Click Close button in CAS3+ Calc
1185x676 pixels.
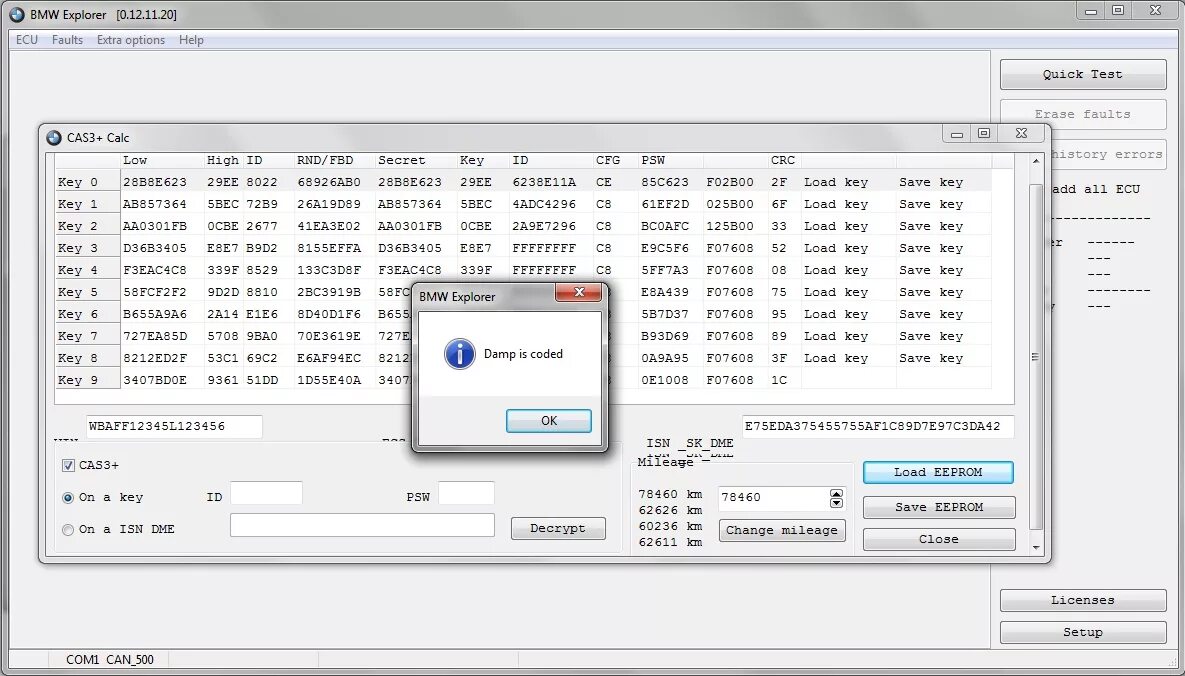(x=939, y=539)
